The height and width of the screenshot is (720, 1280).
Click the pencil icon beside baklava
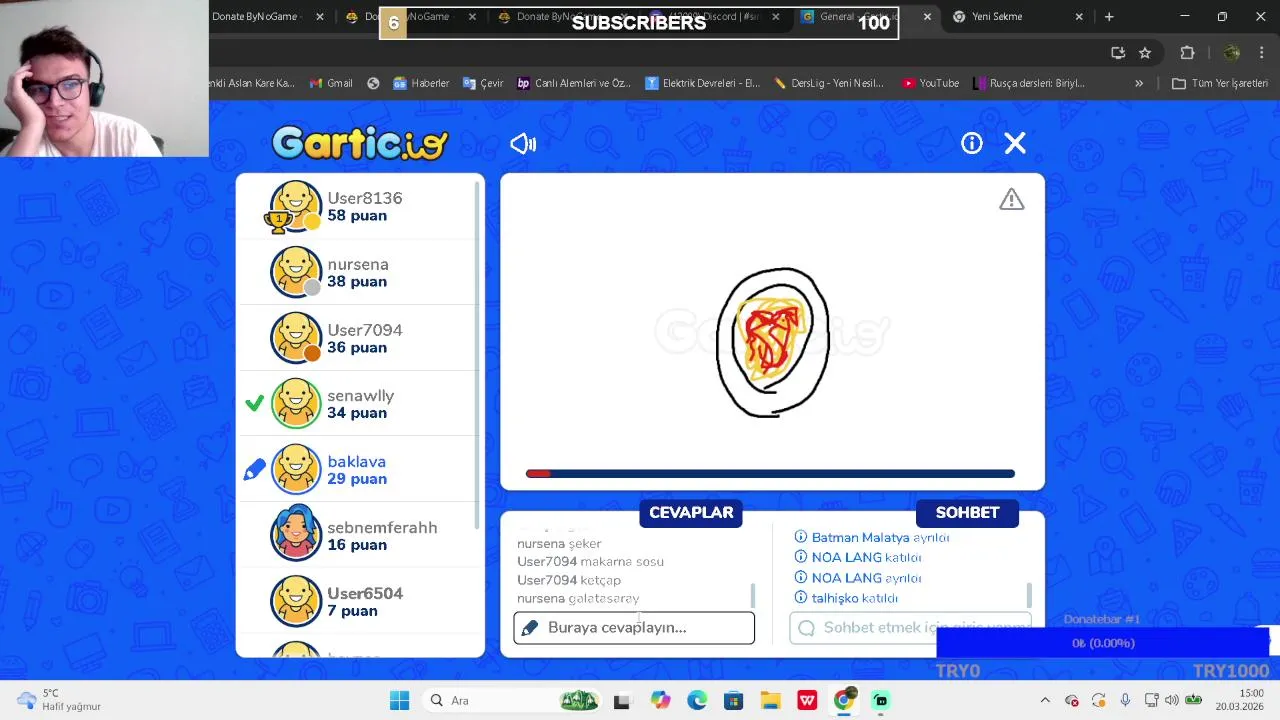pyautogui.click(x=255, y=469)
